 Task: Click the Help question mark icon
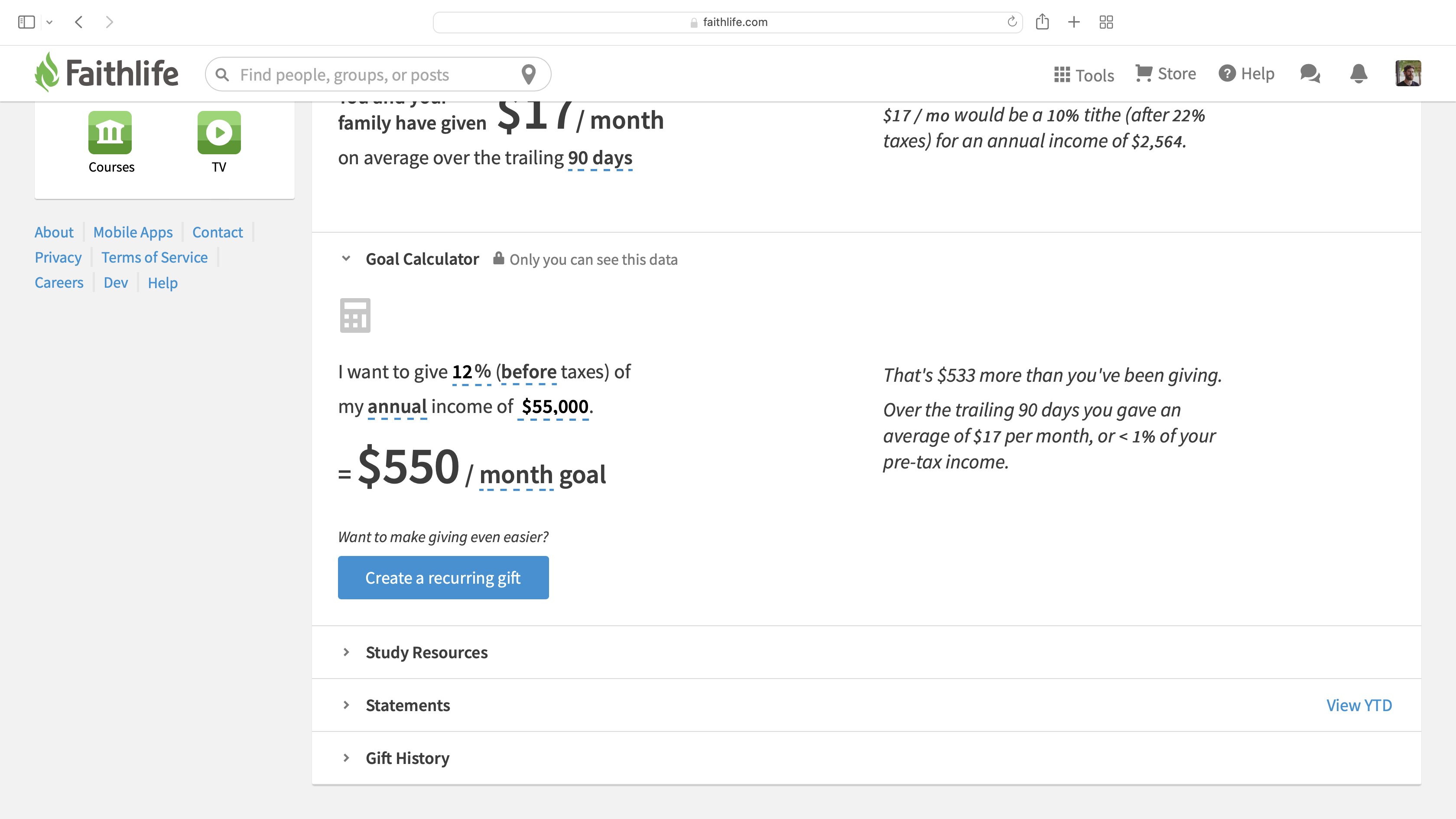pyautogui.click(x=1227, y=74)
